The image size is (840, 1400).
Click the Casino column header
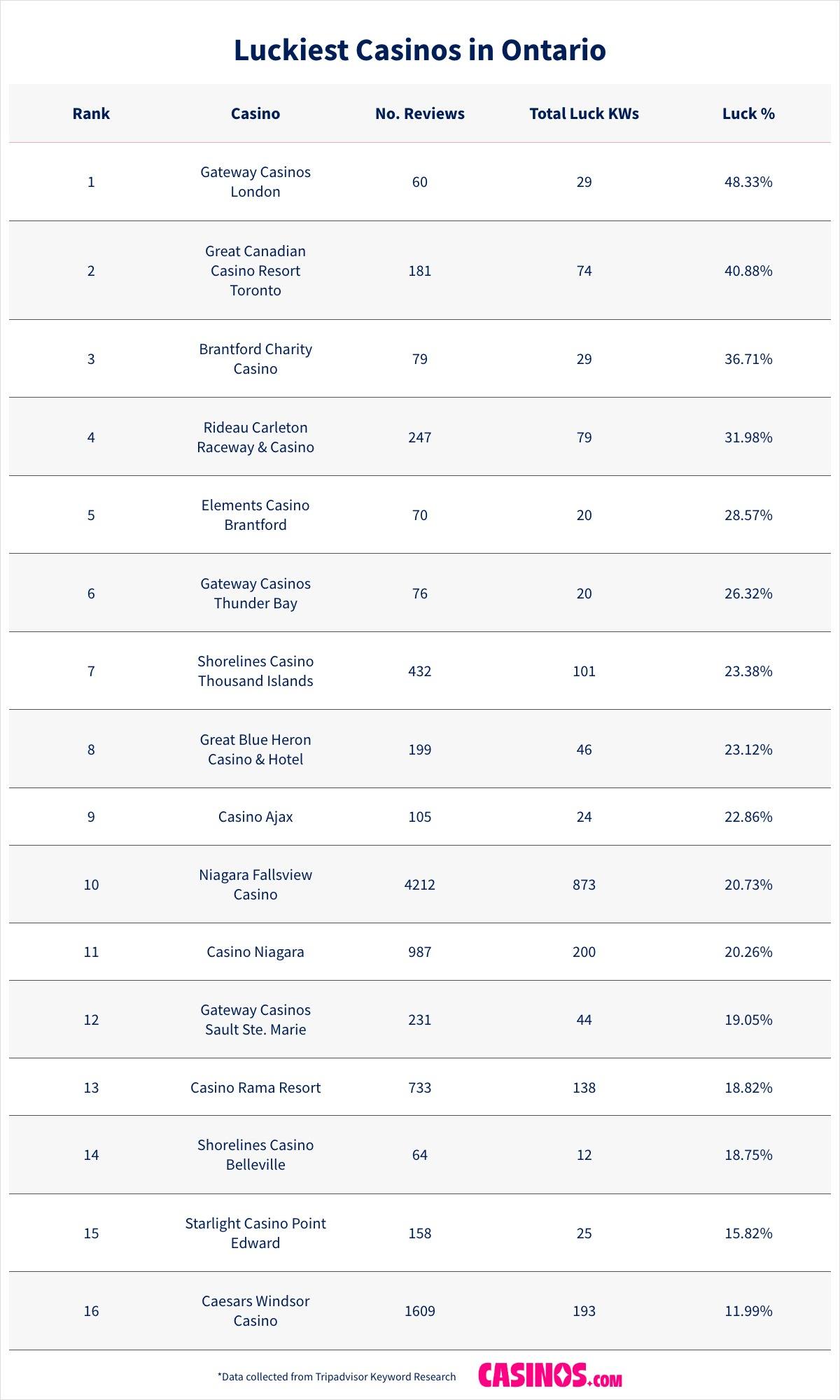point(255,113)
